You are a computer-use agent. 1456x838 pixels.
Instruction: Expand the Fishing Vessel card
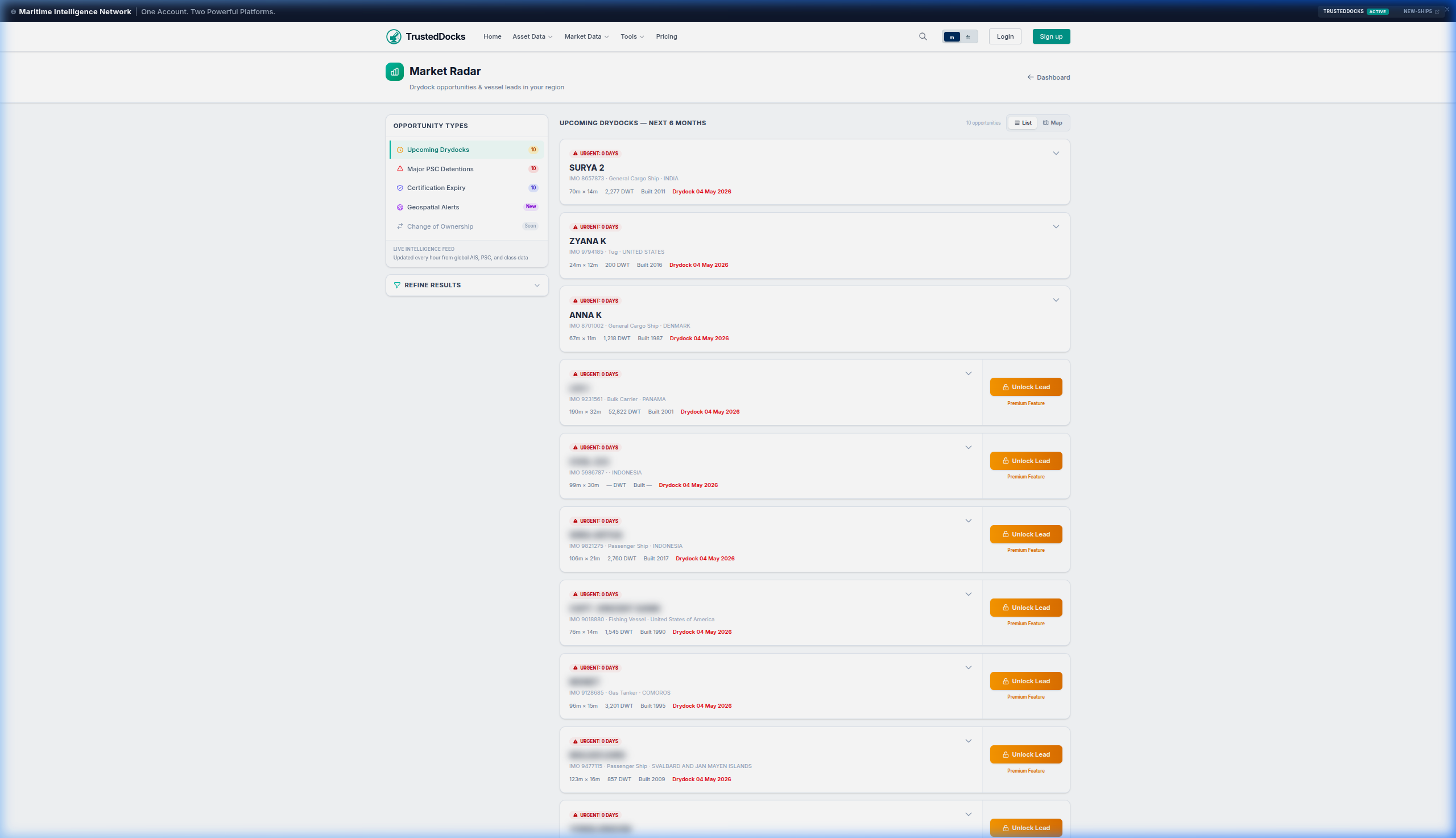(x=968, y=594)
